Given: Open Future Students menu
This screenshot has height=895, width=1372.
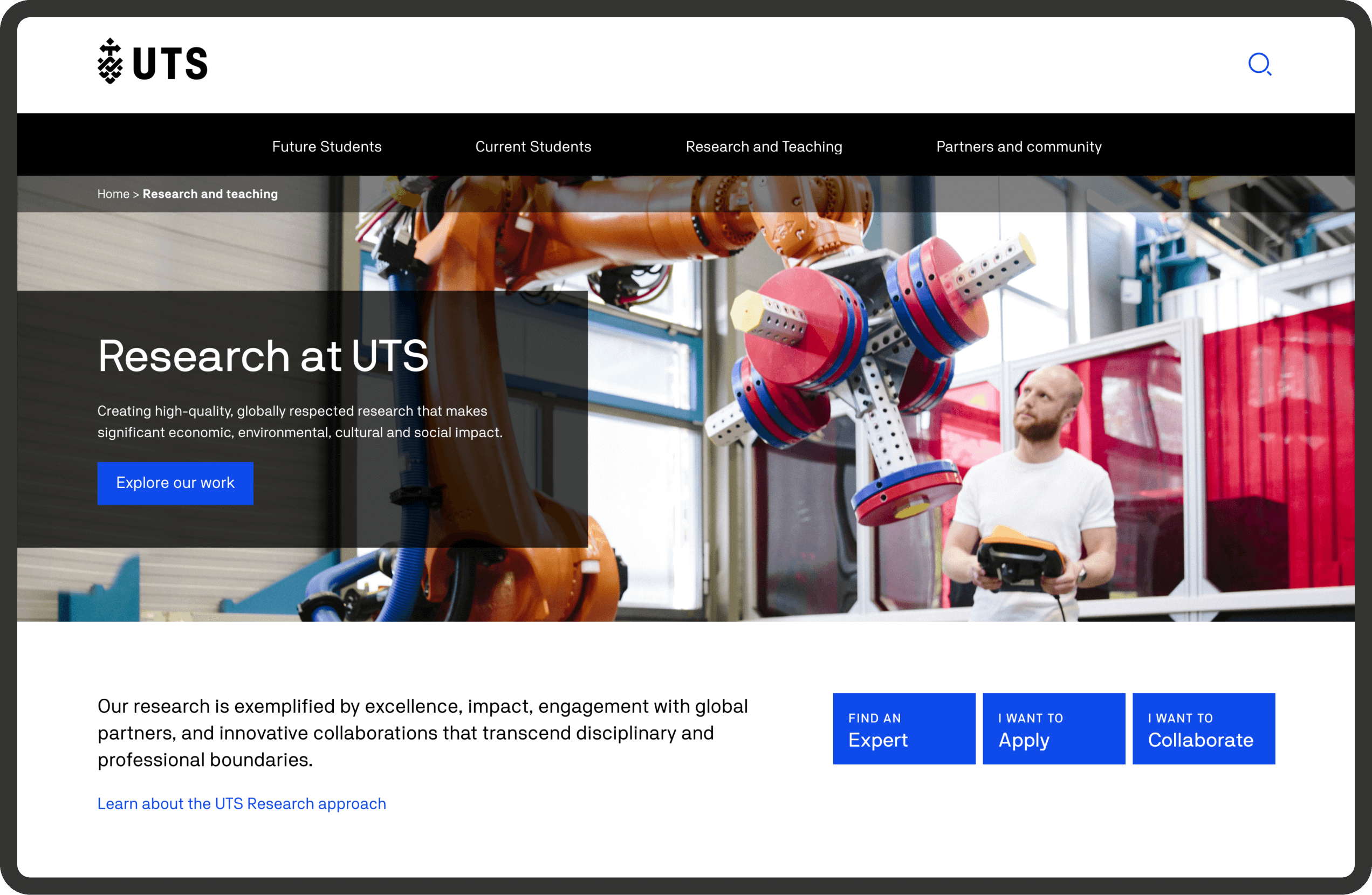Looking at the screenshot, I should point(327,147).
